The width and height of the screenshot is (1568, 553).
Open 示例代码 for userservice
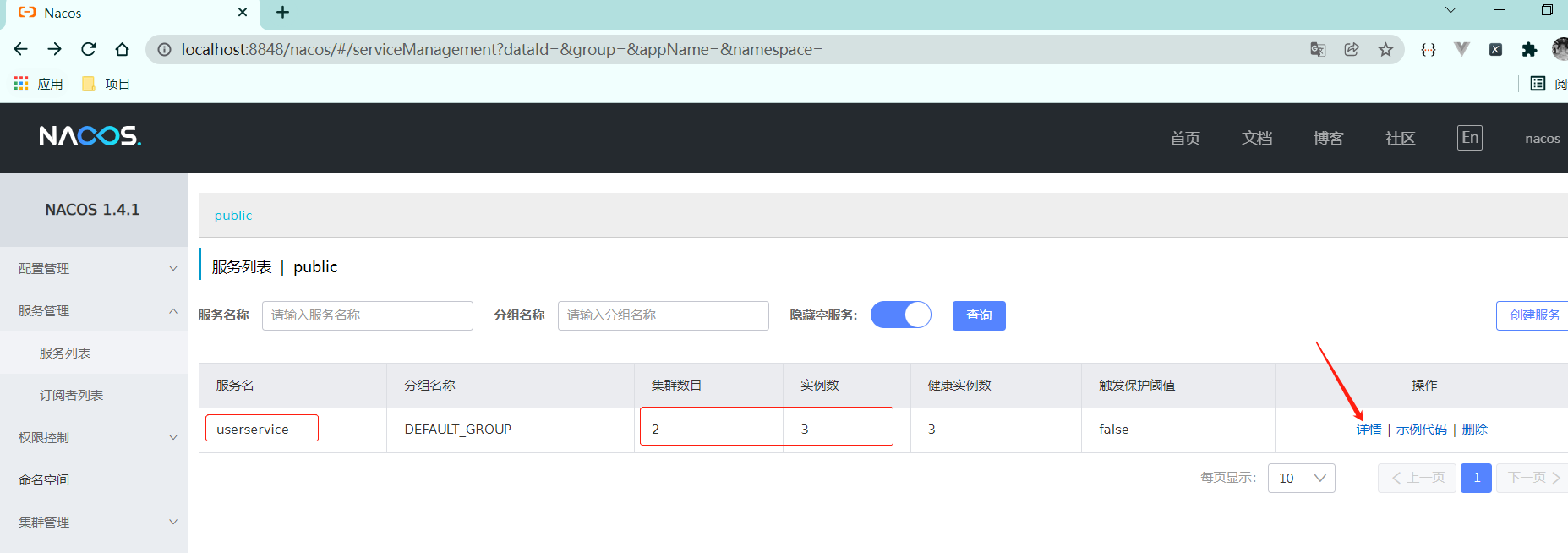pos(1422,430)
